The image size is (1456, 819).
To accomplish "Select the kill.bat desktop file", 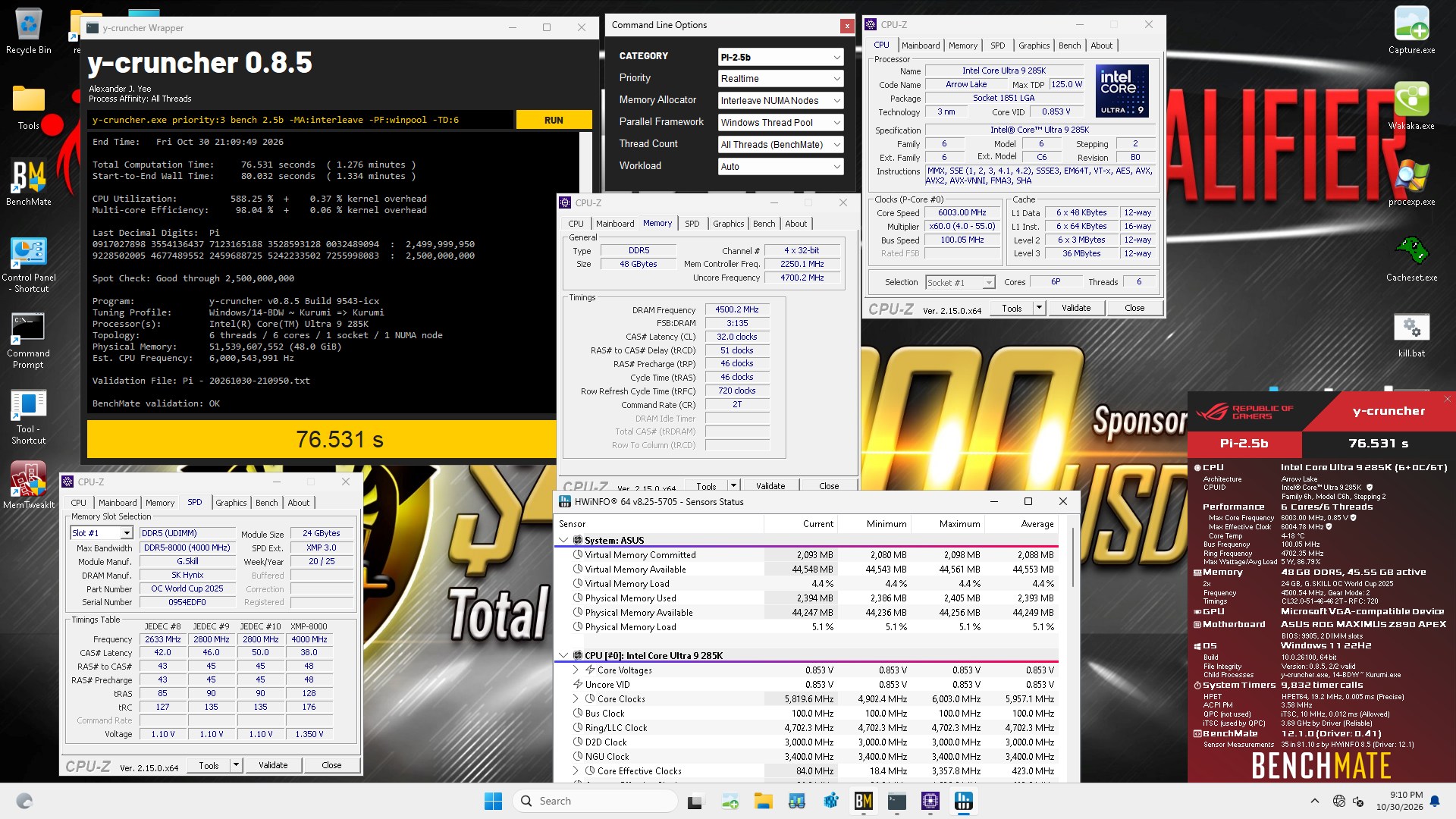I will tap(1411, 334).
